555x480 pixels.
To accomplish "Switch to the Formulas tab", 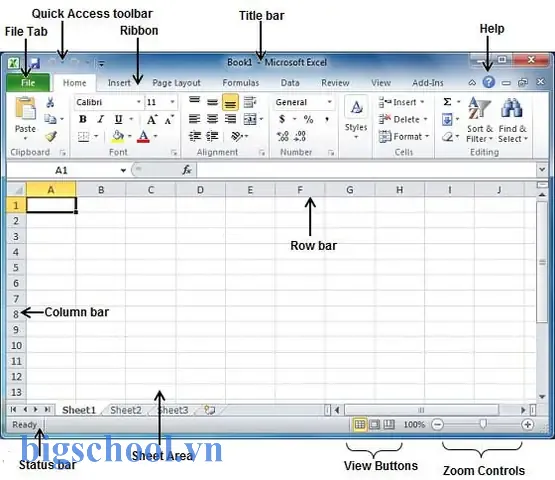I will click(241, 83).
